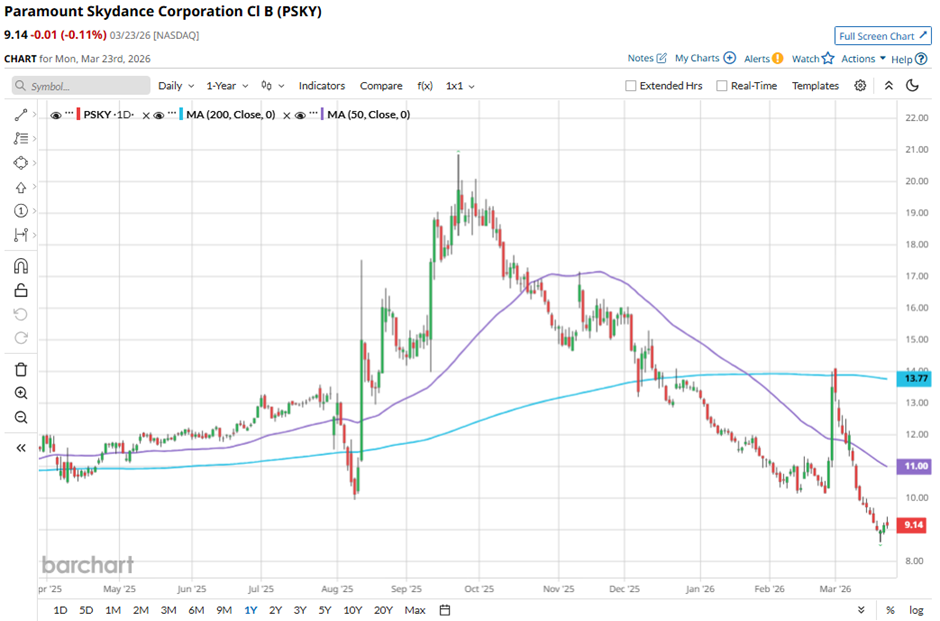The image size is (940, 621).
Task: Open the Indicators menu
Action: 321,86
